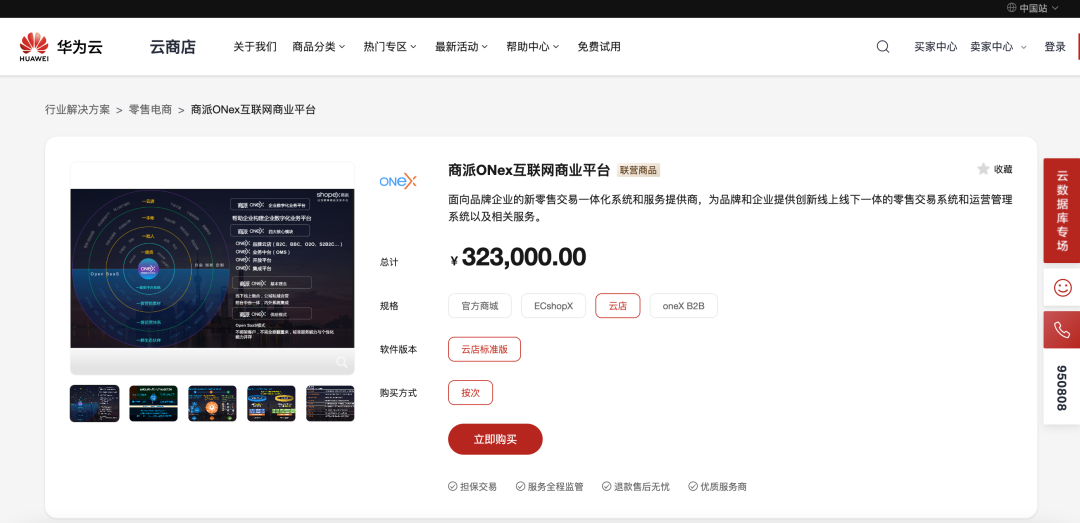Go to 零售电商 breadcrumb
This screenshot has width=1080, height=523.
tap(150, 110)
